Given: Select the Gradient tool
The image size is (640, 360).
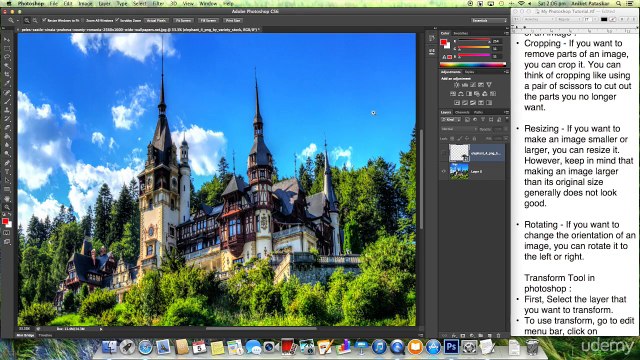Looking at the screenshot, I should [x=7, y=137].
